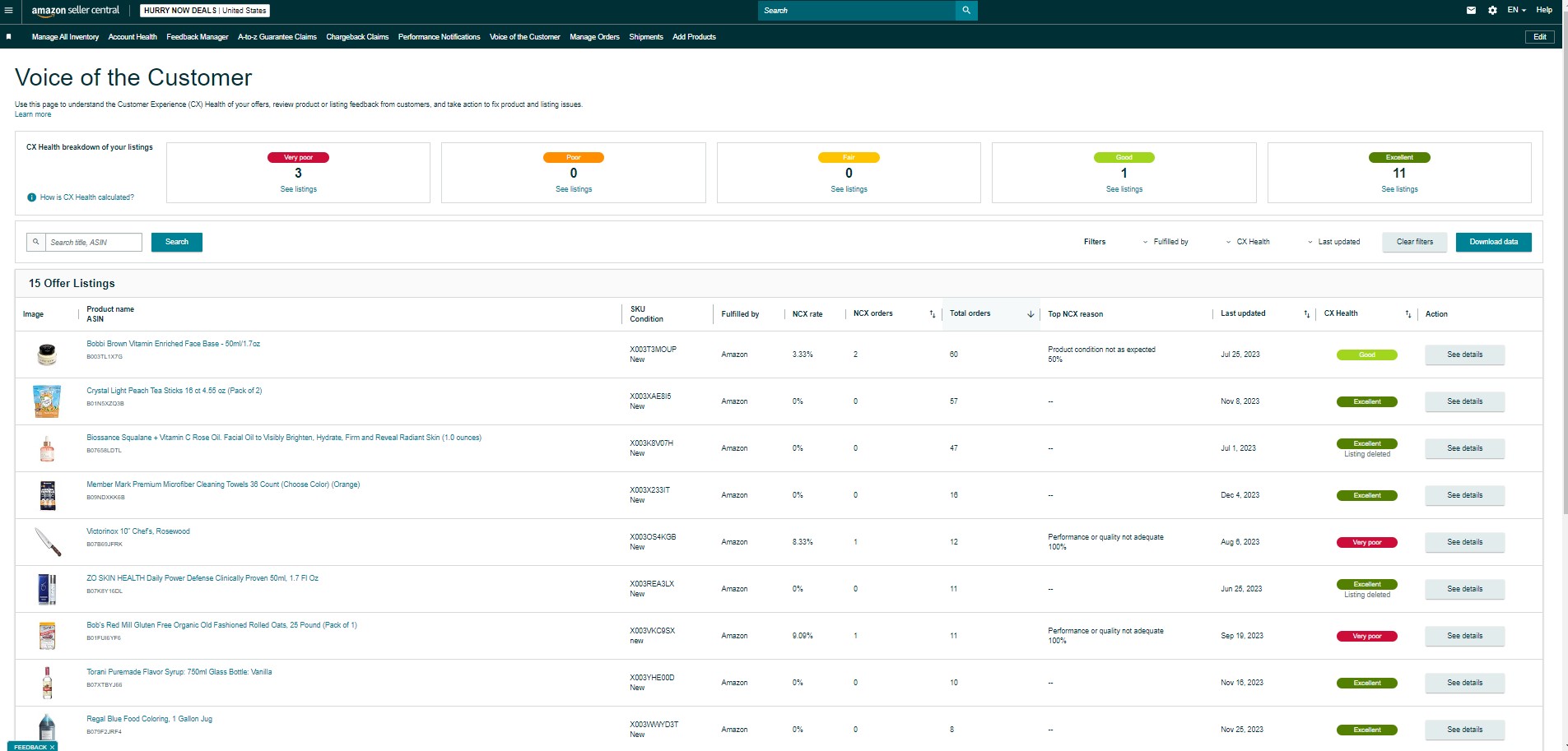This screenshot has width=1568, height=751.
Task: Focus the Search title, ASIN field
Action: [93, 242]
